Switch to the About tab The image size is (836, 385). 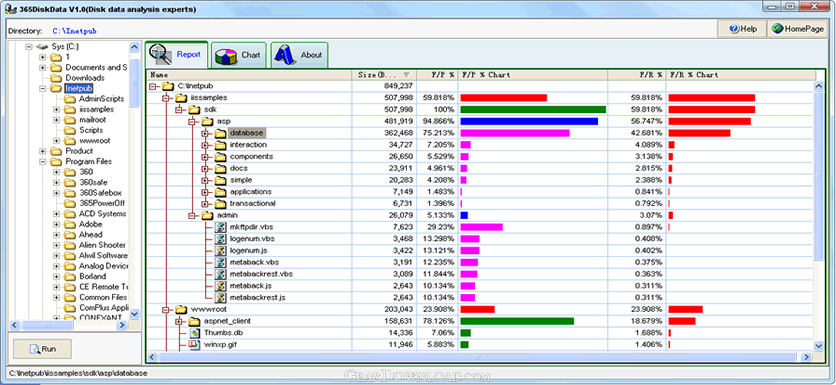[299, 55]
